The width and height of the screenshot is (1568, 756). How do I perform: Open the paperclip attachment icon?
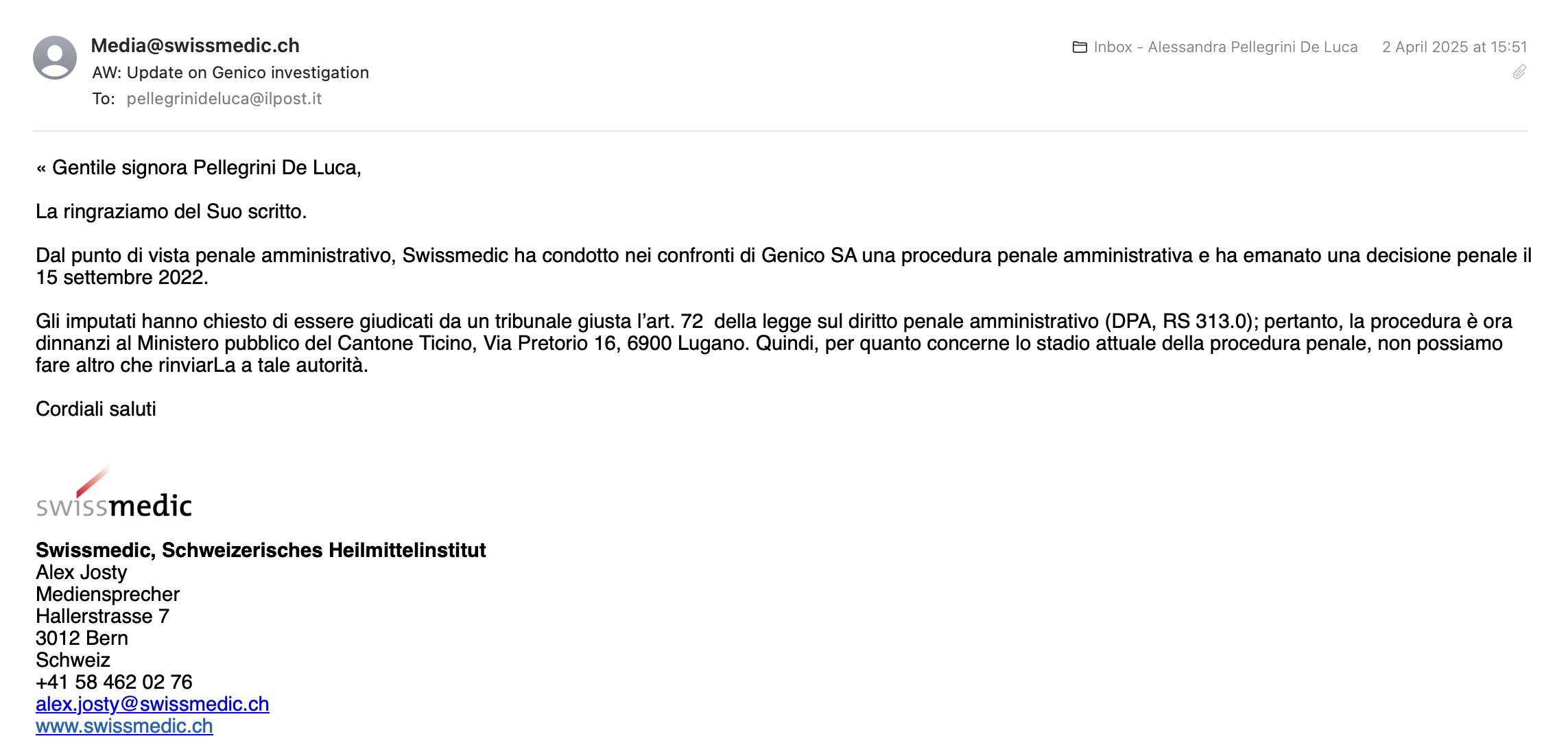click(1519, 72)
